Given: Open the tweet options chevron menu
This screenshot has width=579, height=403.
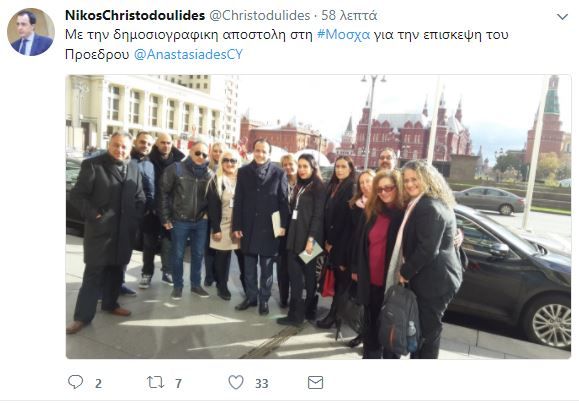Looking at the screenshot, I should pyautogui.click(x=562, y=17).
